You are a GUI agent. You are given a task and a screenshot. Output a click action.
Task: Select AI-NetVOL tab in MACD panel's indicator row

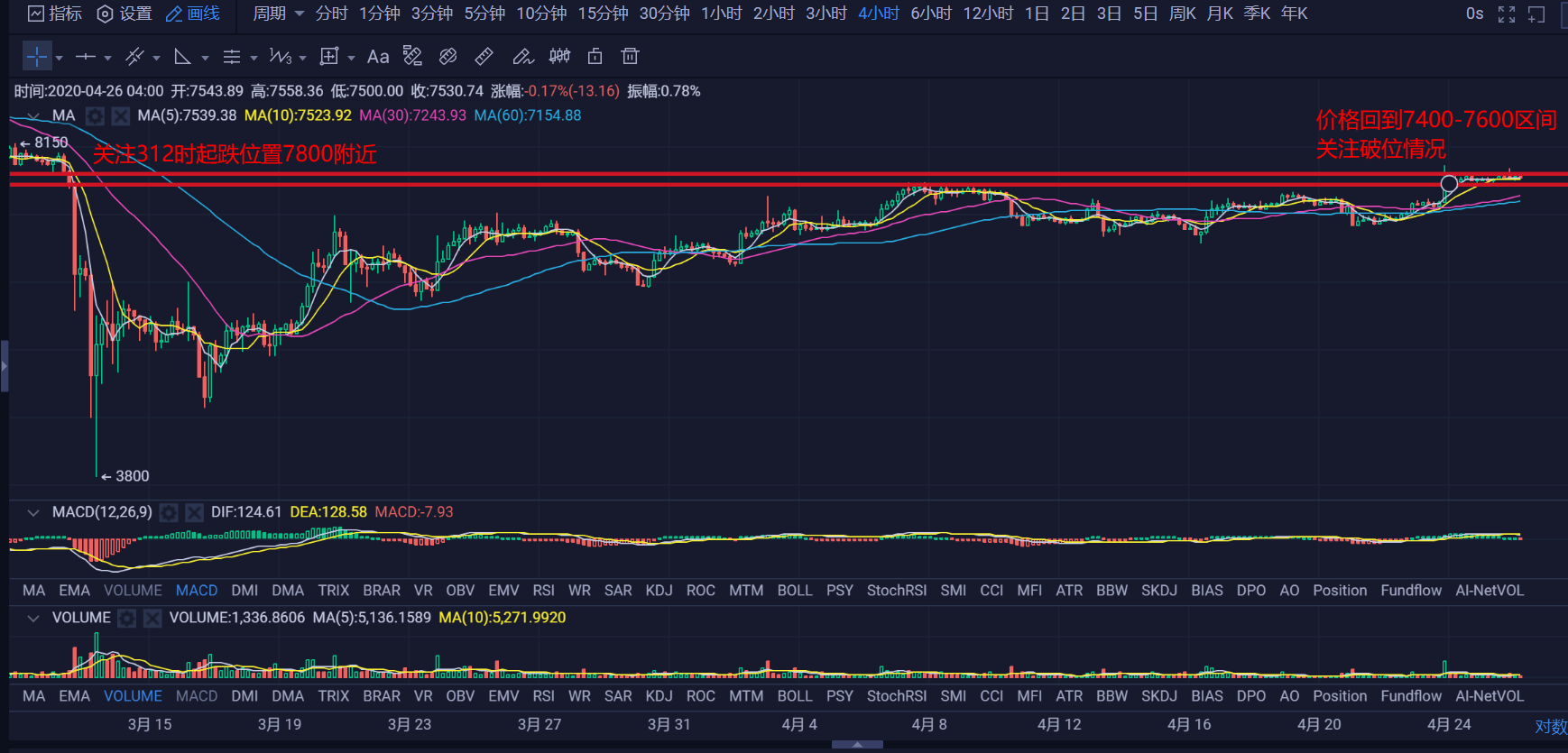(1490, 591)
